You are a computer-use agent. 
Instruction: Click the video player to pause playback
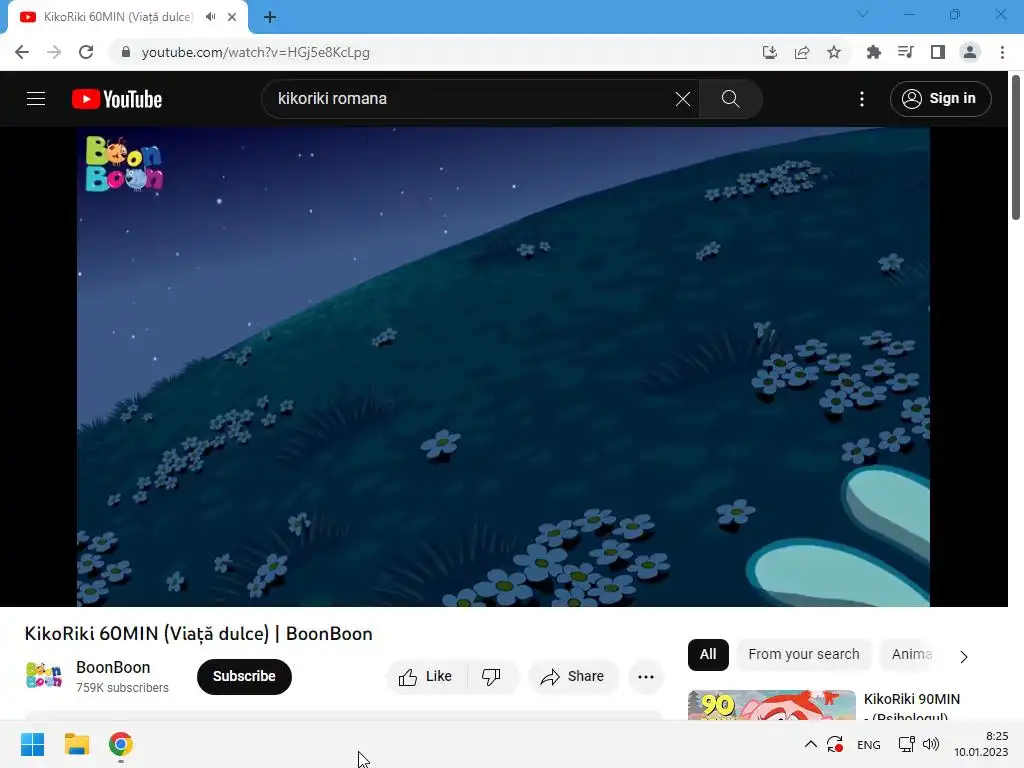click(503, 366)
